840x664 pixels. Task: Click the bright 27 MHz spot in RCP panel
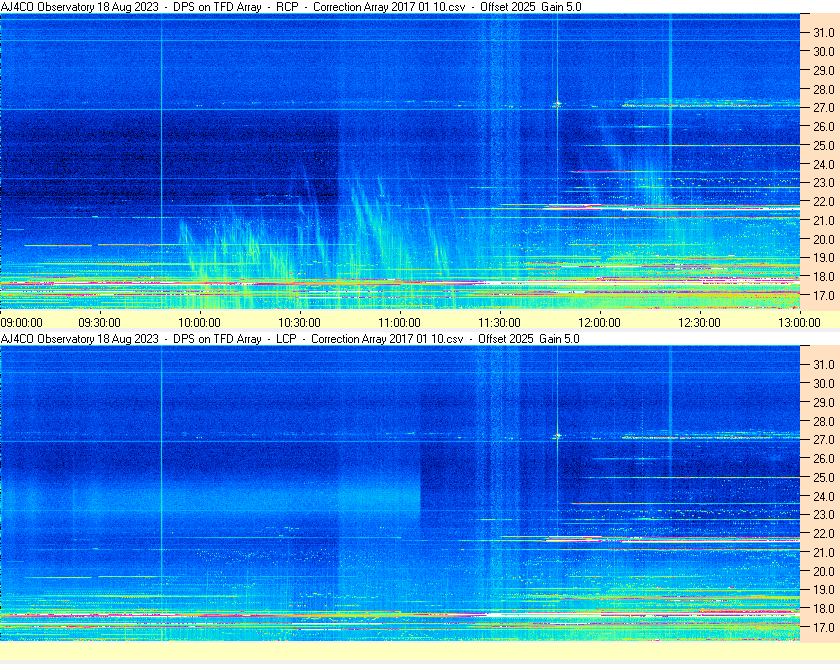point(557,103)
